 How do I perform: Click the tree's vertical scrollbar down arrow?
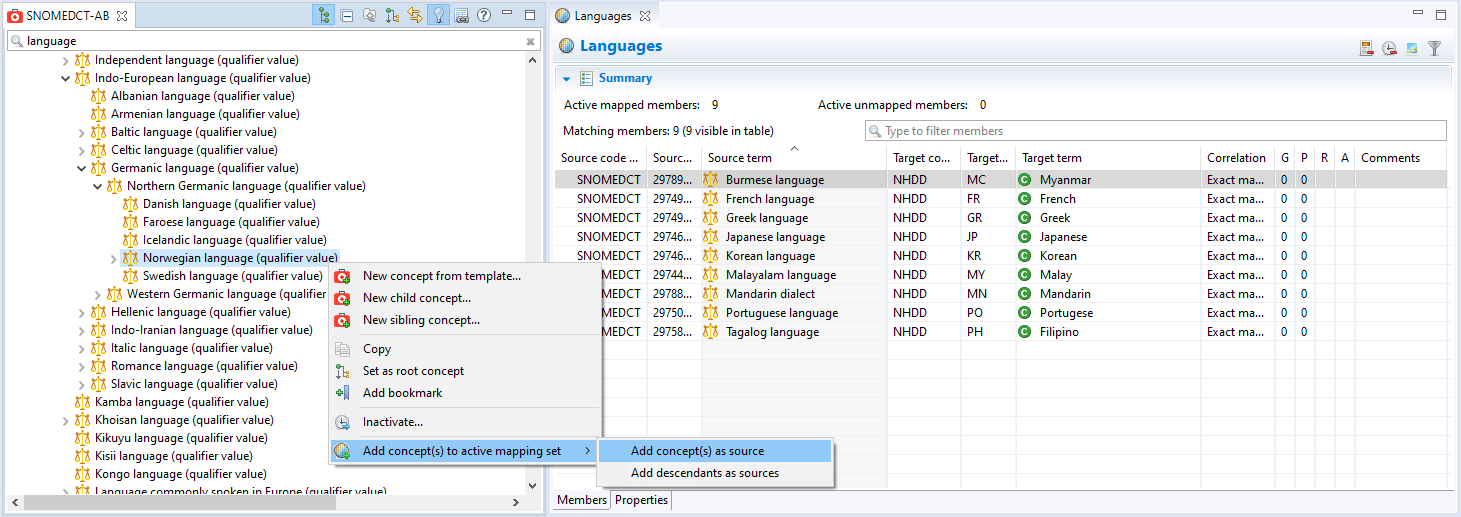coord(532,485)
